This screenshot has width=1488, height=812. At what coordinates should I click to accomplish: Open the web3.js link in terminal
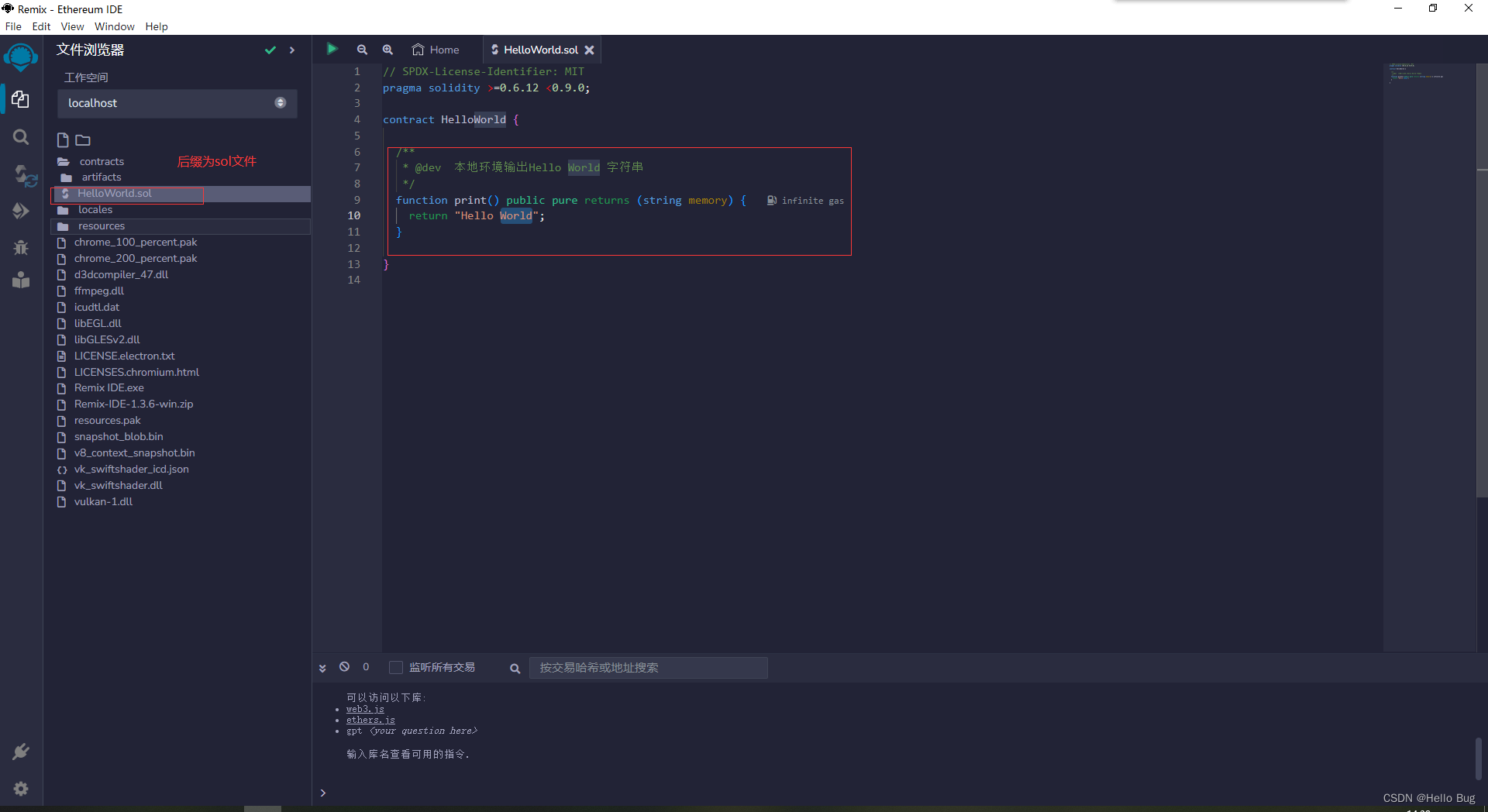[365, 709]
